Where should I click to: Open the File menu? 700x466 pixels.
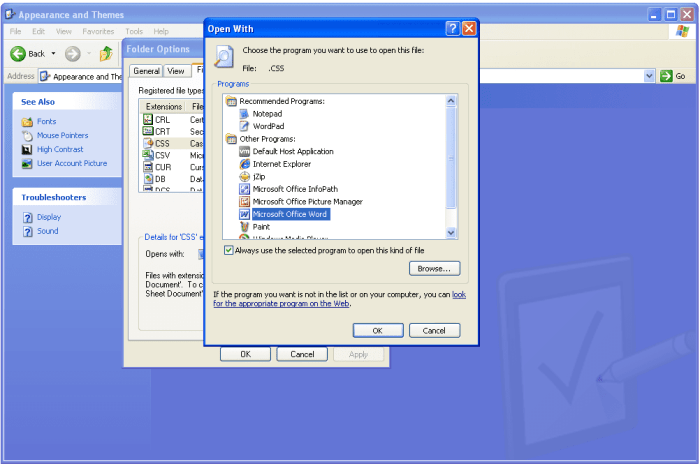click(x=16, y=31)
